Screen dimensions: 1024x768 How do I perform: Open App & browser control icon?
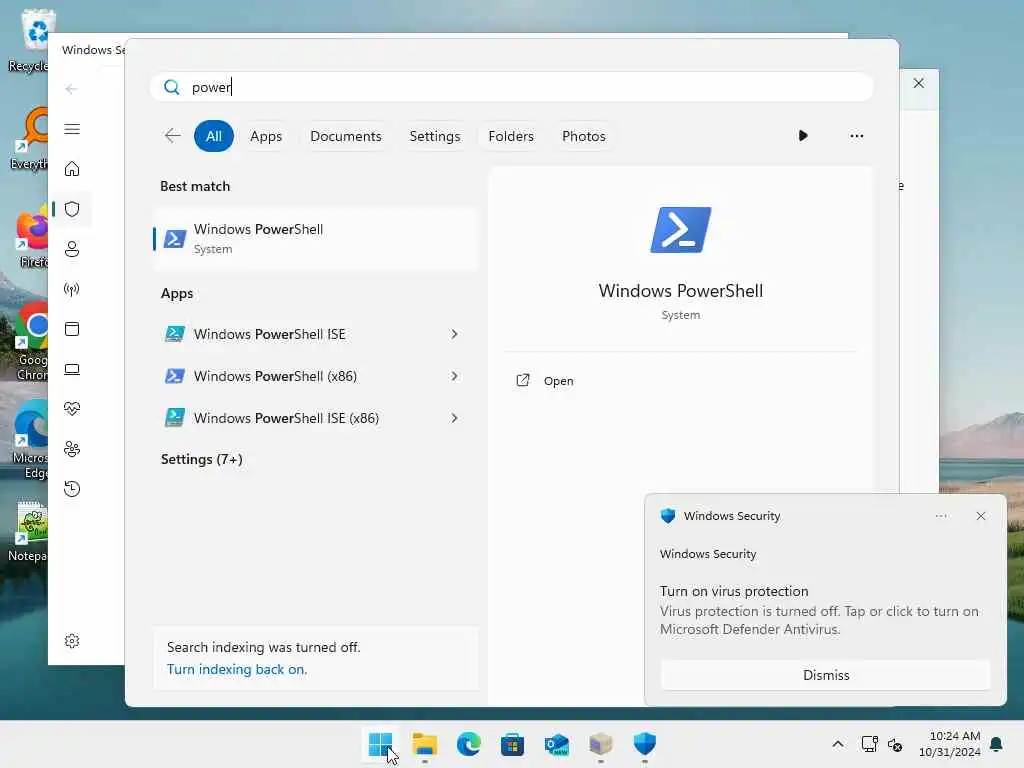(x=72, y=329)
